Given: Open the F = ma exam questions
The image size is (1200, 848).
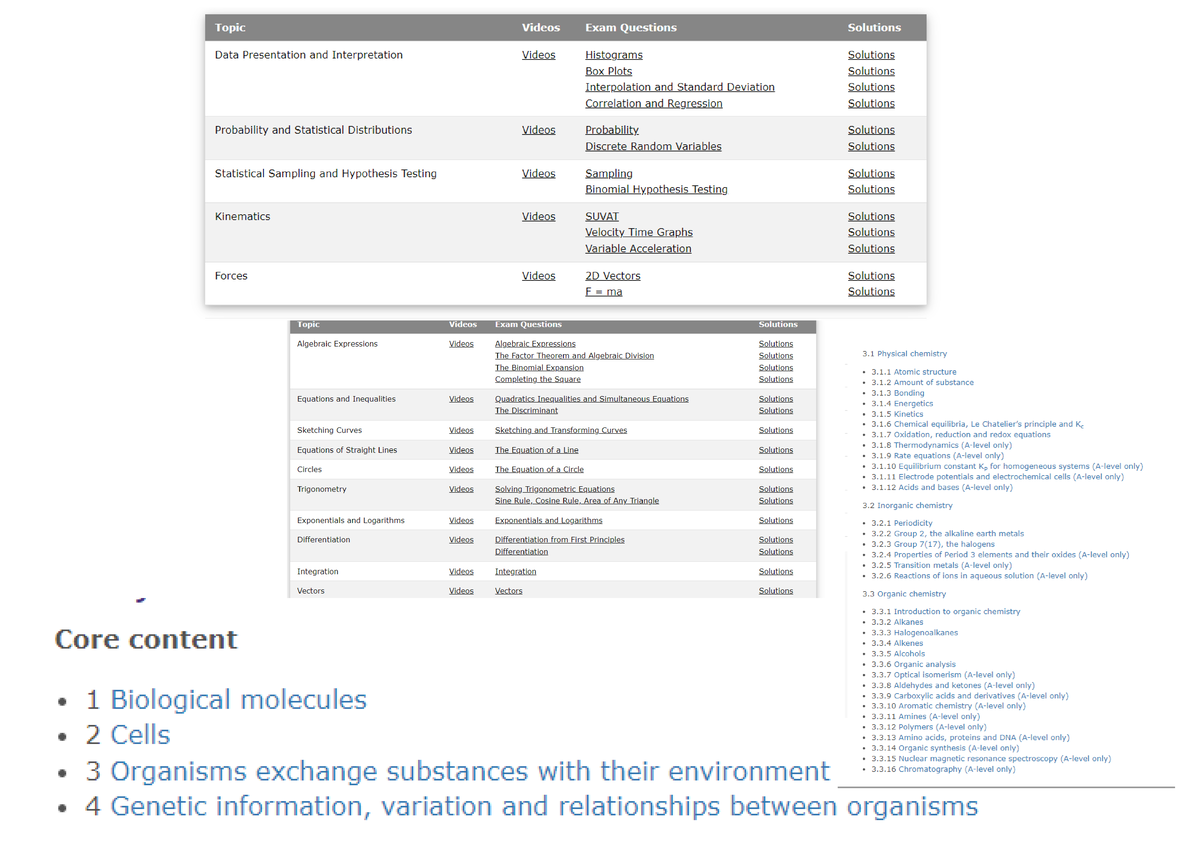Looking at the screenshot, I should click(x=603, y=292).
